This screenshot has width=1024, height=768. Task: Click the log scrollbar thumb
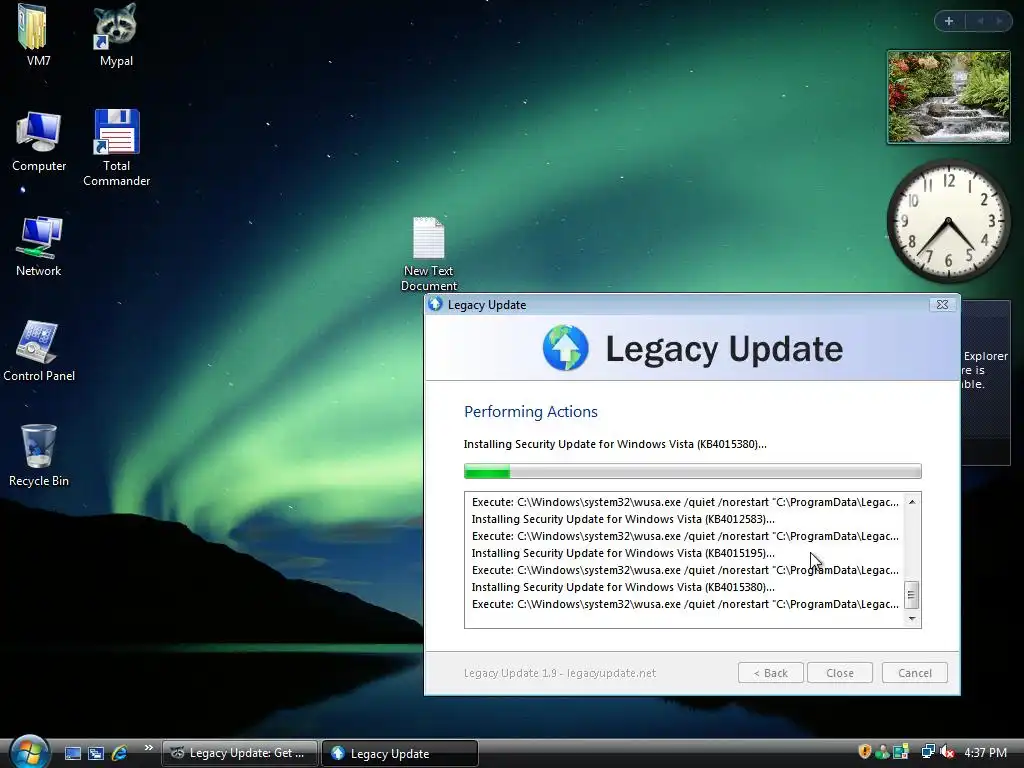912,595
